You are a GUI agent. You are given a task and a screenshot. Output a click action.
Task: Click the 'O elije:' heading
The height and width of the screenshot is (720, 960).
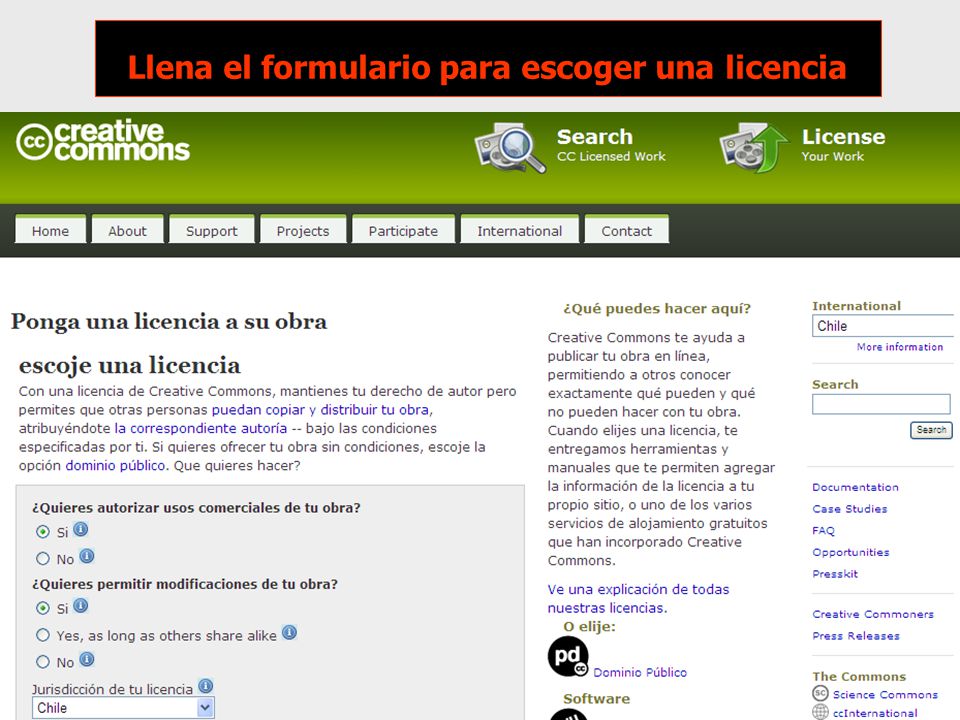tap(589, 626)
